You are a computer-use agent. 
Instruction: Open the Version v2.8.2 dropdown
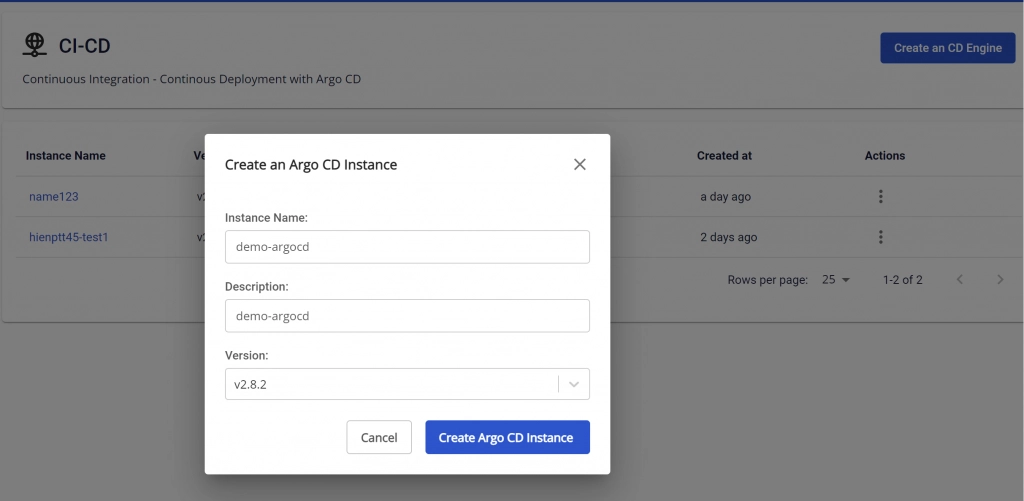(407, 384)
